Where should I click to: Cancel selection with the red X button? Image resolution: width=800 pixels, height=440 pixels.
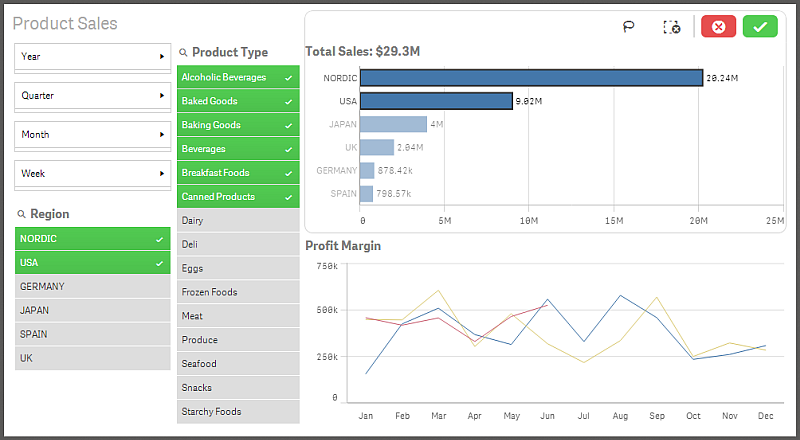pyautogui.click(x=718, y=27)
